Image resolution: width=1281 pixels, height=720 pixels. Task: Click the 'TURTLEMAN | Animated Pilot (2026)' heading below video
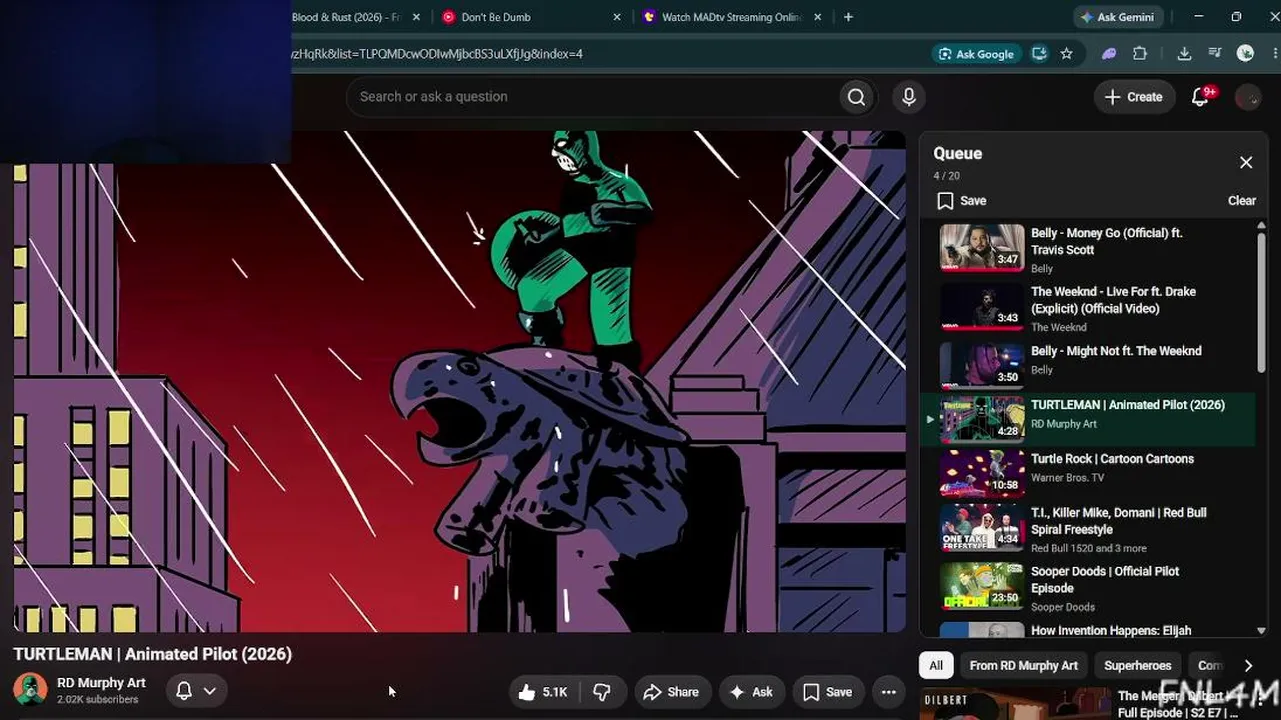(152, 654)
